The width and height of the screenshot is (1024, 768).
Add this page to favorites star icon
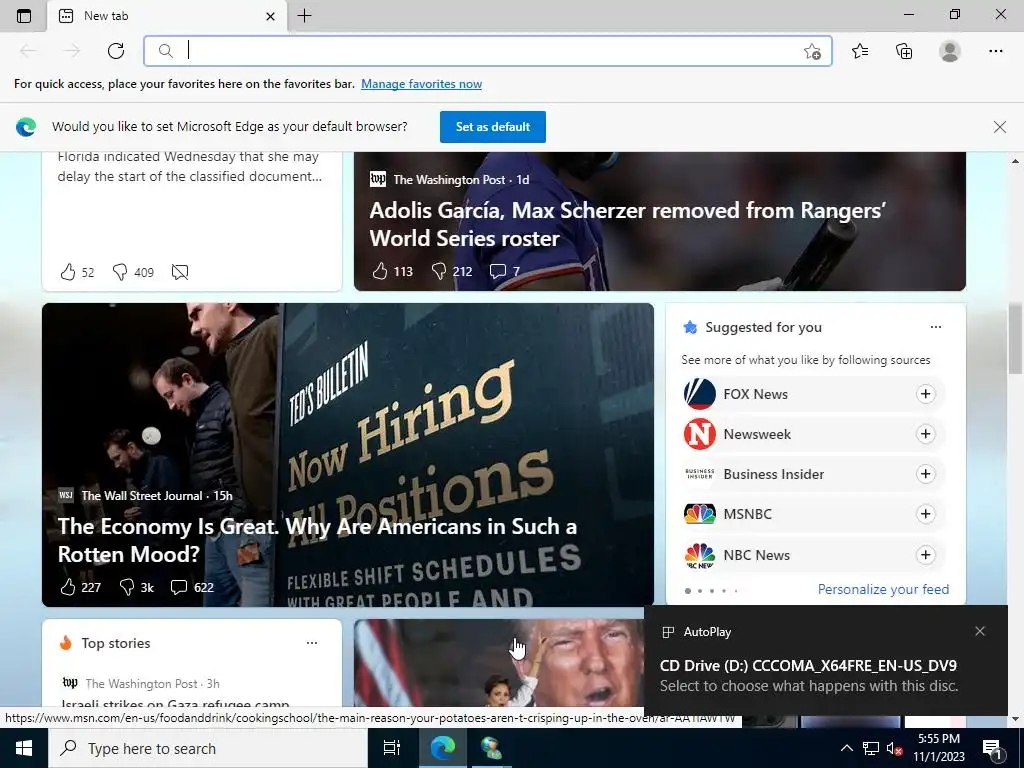(812, 51)
